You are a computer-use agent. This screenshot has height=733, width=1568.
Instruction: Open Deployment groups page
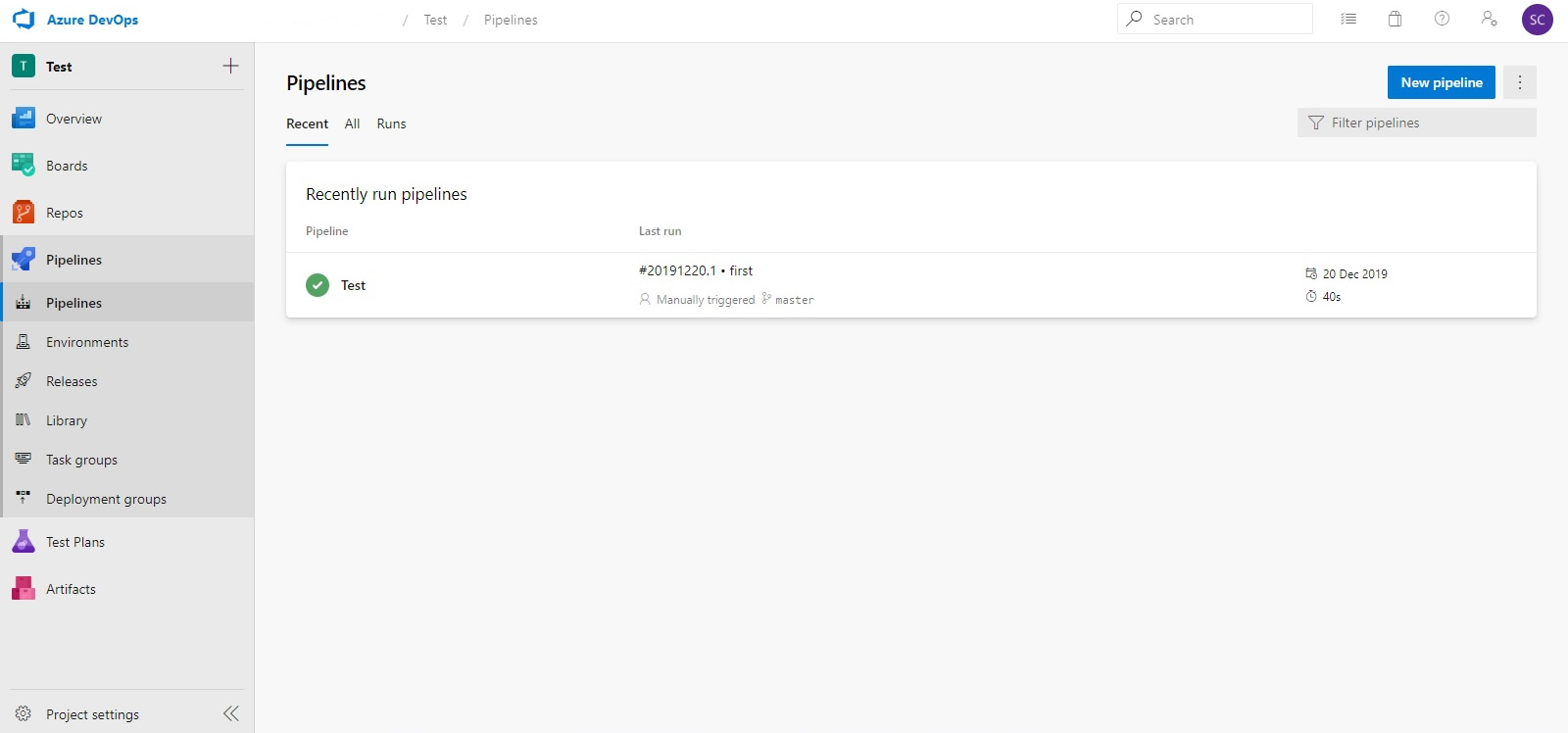coord(127,499)
